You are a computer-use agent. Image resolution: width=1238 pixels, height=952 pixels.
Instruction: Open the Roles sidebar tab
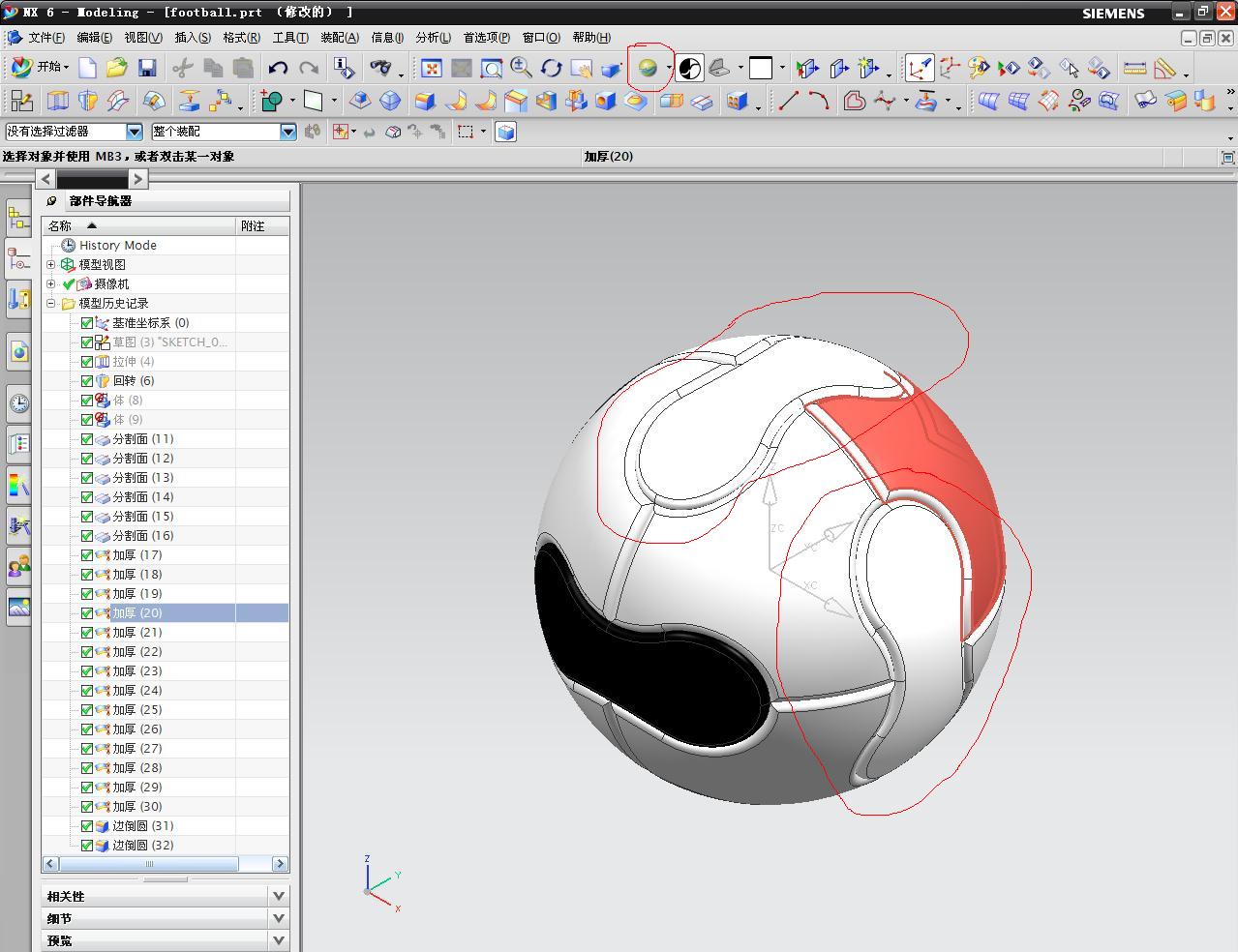18,565
